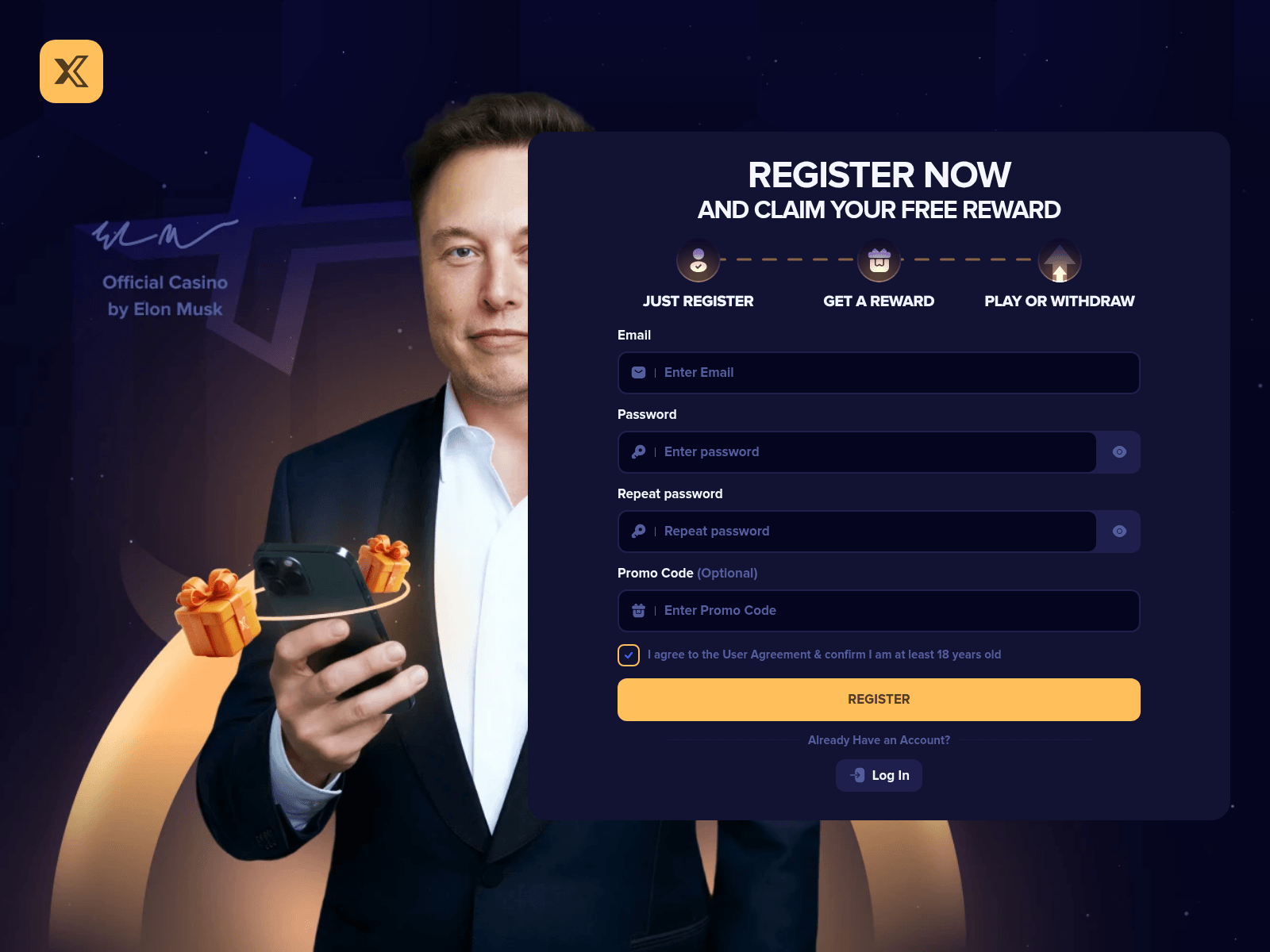Screen dimensions: 1270x952
Task: Click the Log In button
Action: coord(879,775)
